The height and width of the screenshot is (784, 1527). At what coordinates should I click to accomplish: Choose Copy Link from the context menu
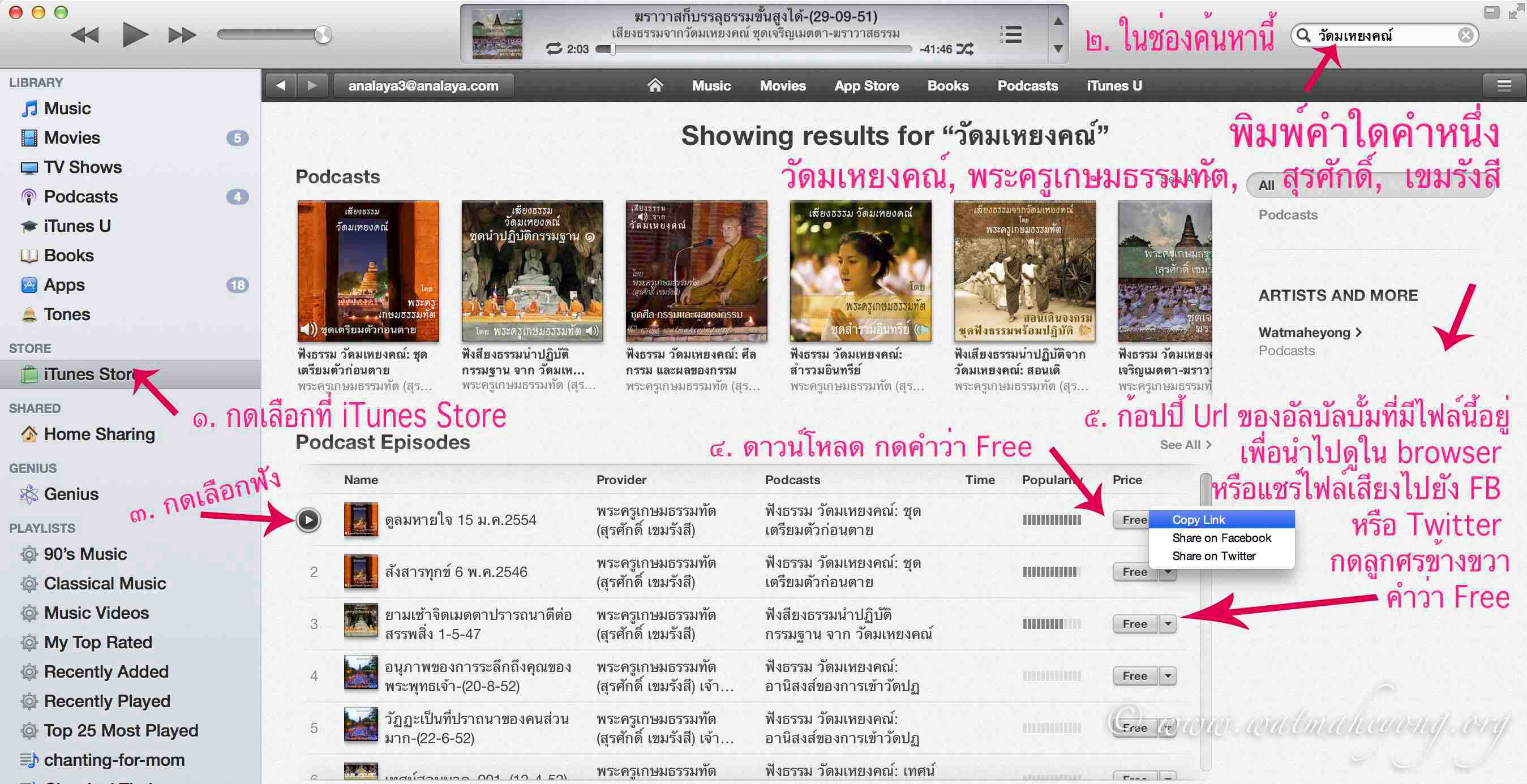tap(1198, 520)
